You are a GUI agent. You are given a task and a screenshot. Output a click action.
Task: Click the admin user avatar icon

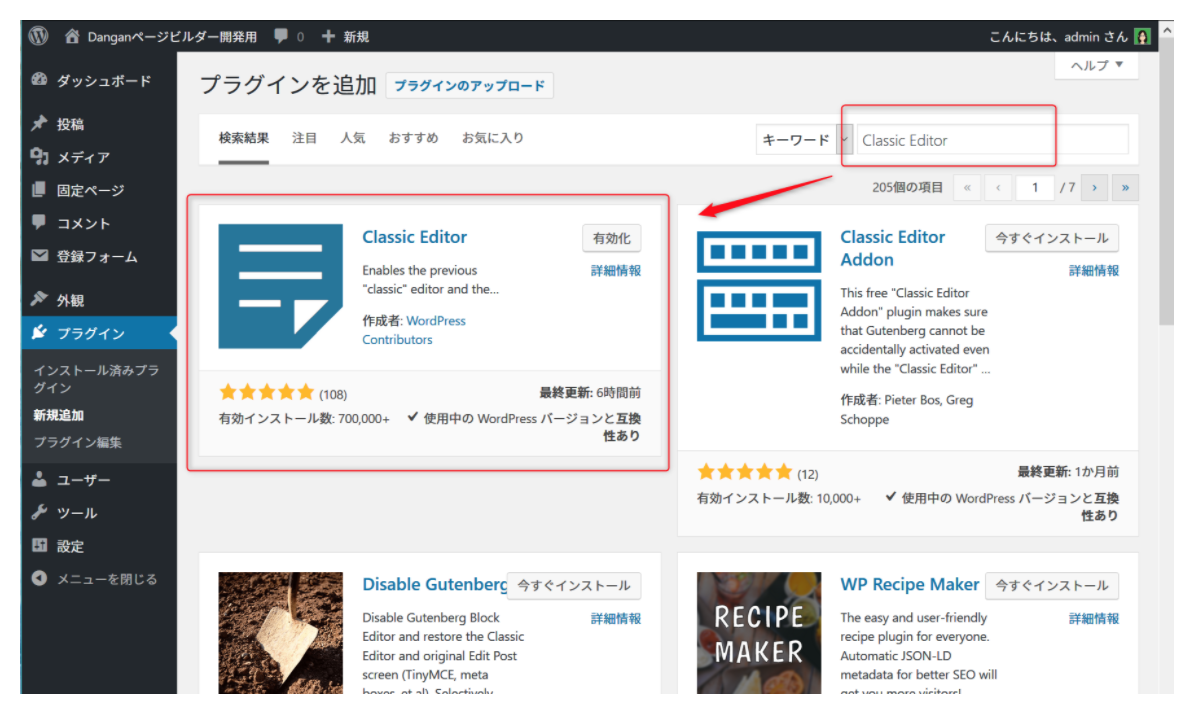pos(1142,36)
